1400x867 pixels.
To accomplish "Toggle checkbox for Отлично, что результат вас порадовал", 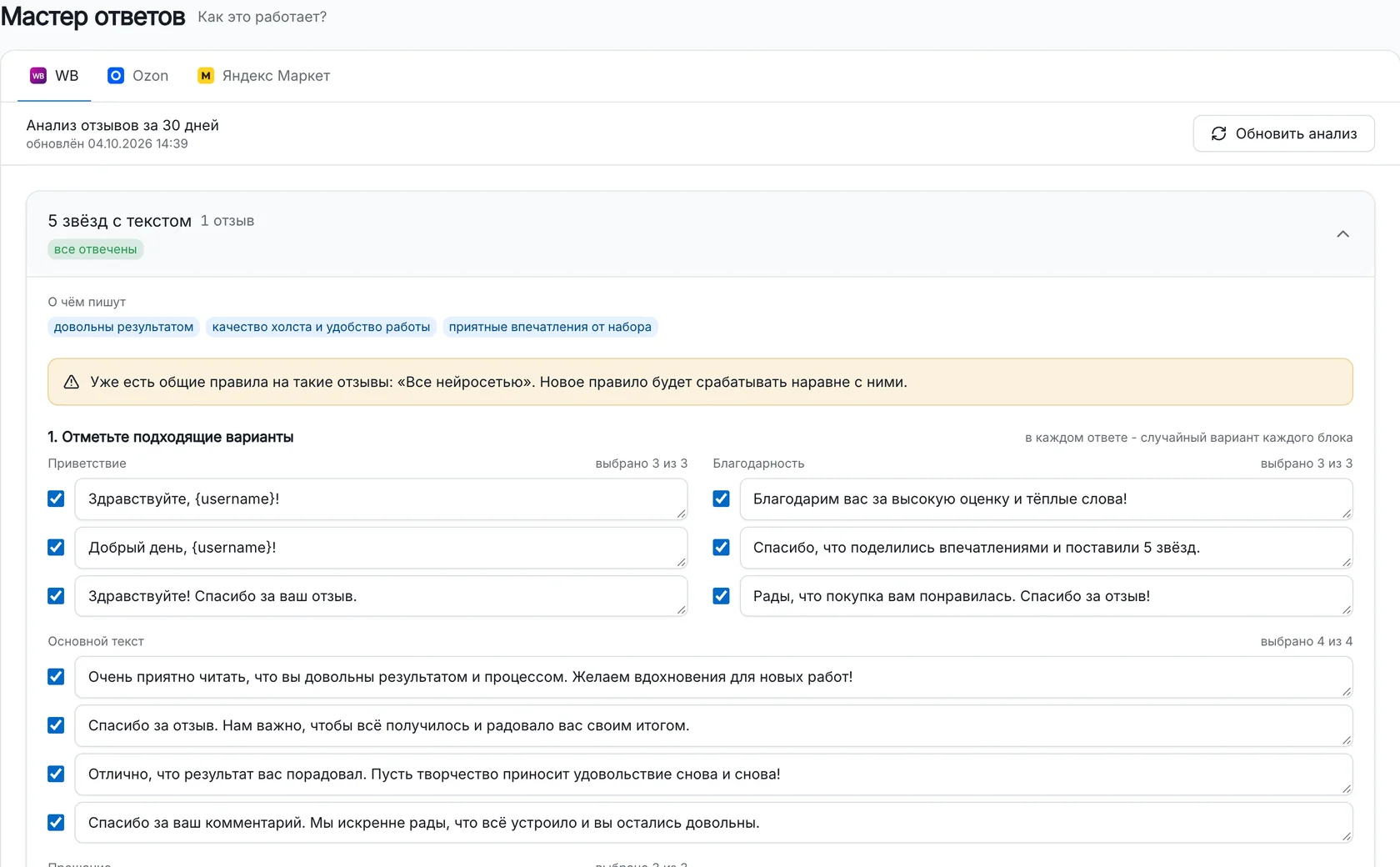I will point(56,774).
